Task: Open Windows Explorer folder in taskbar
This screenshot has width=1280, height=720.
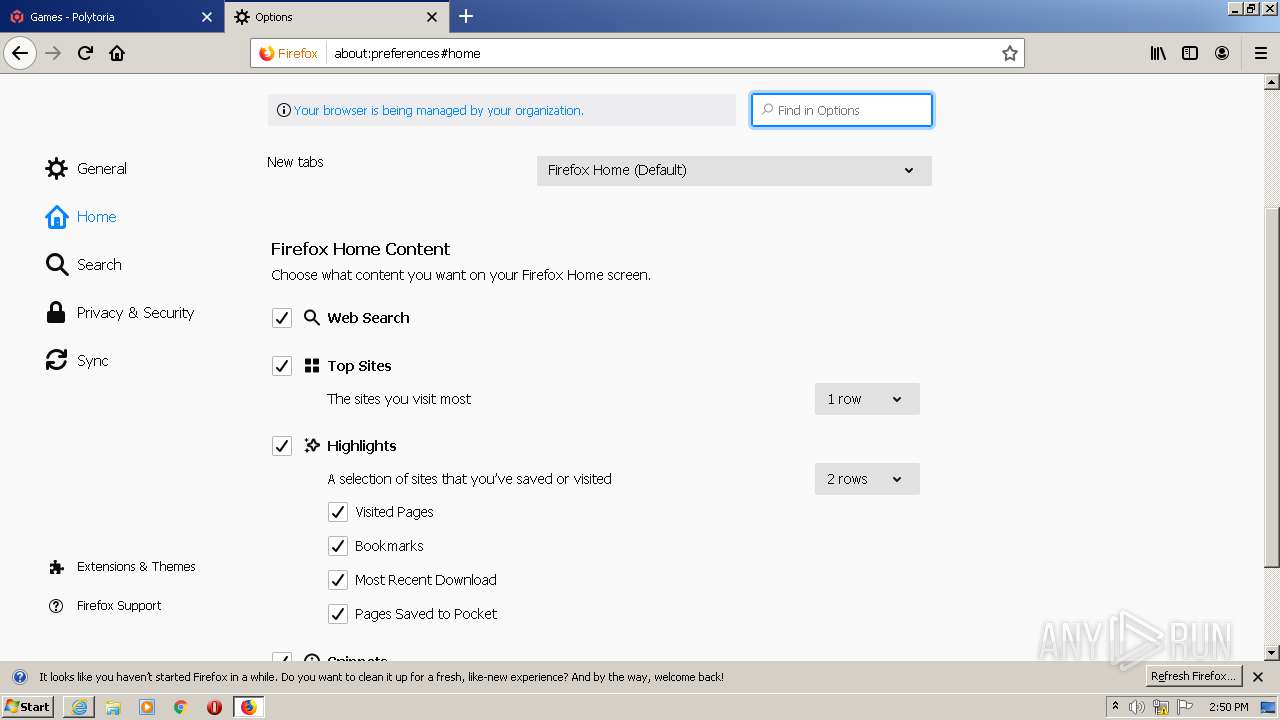Action: pos(113,707)
